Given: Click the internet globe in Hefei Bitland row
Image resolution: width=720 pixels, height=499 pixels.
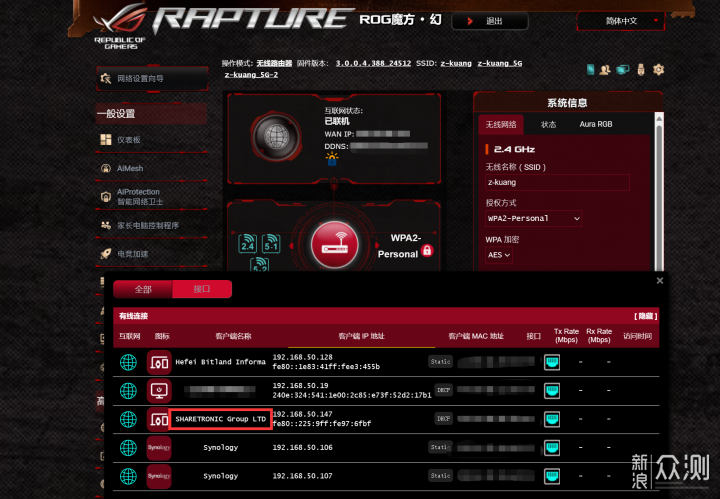Looking at the screenshot, I should point(128,362).
